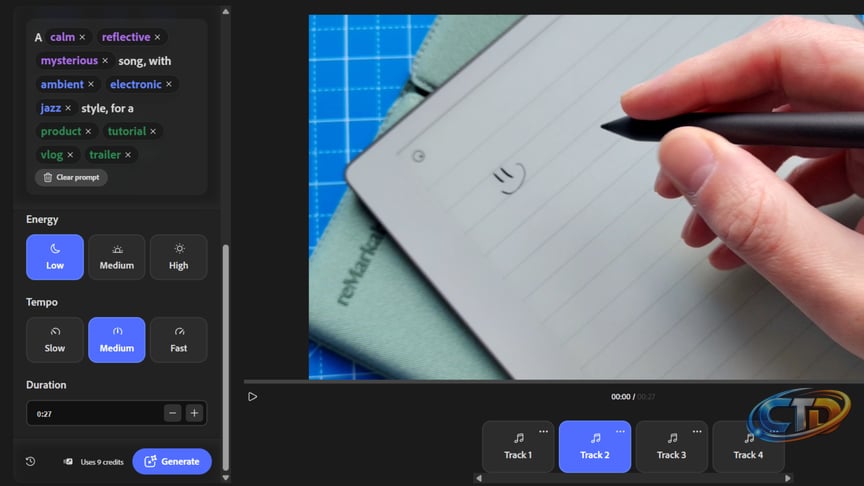Remove the product tag
Viewport: 864px width, 486px height.
click(x=88, y=132)
